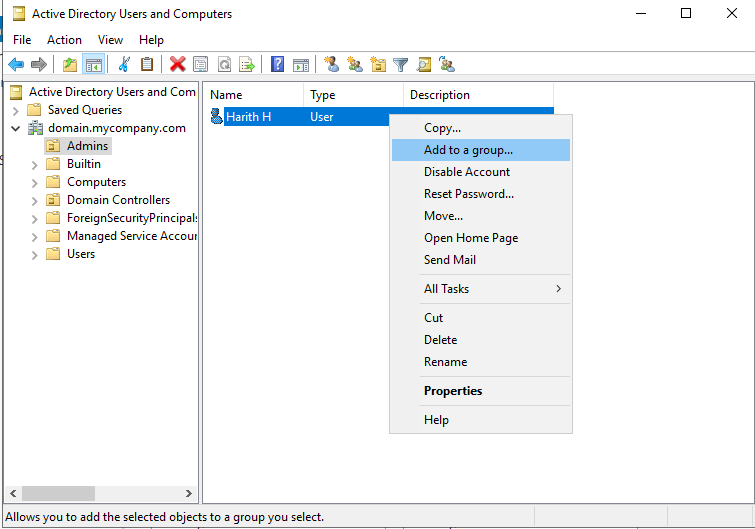Expand the Saved Queries tree node
Screen dimensions: 755x529
tap(16, 110)
